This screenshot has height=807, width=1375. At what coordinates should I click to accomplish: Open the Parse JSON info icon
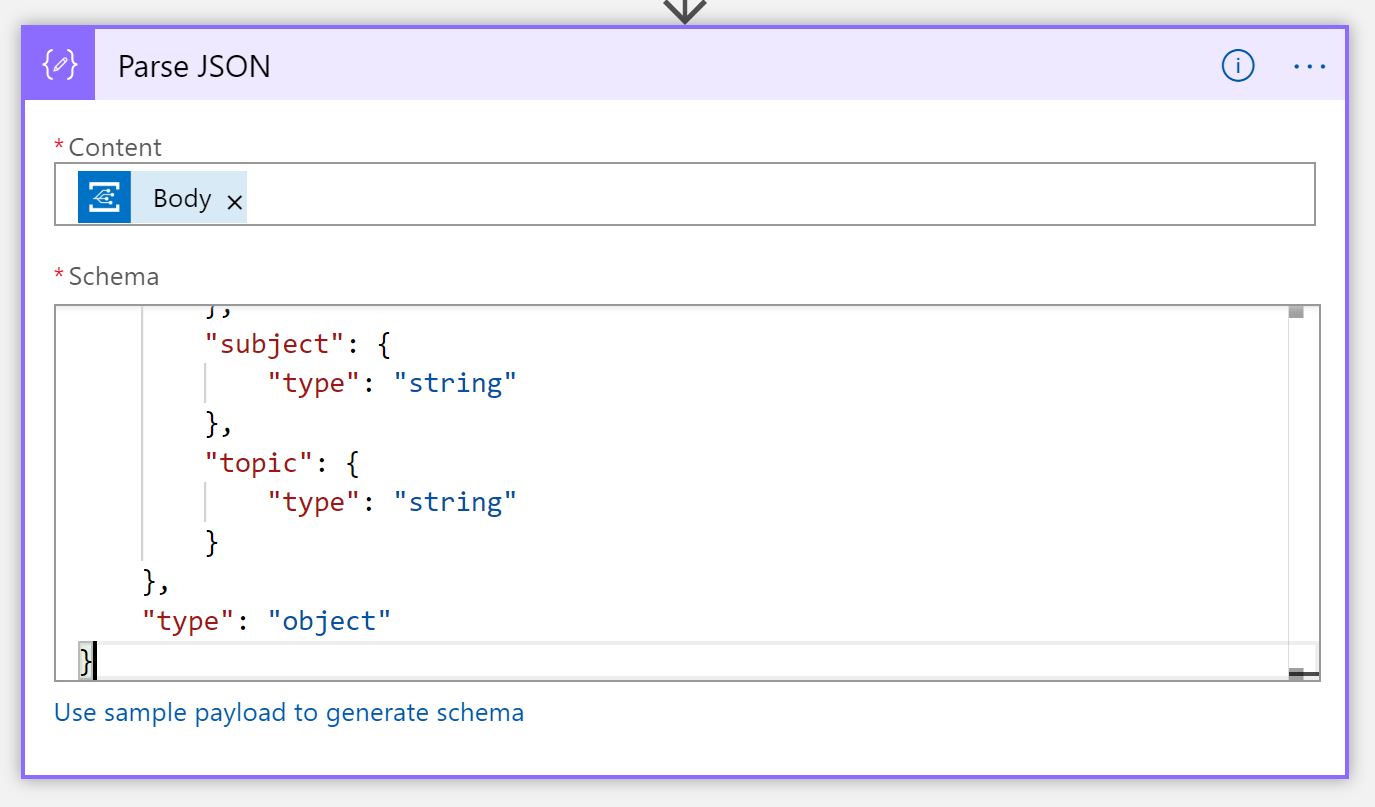[1237, 66]
